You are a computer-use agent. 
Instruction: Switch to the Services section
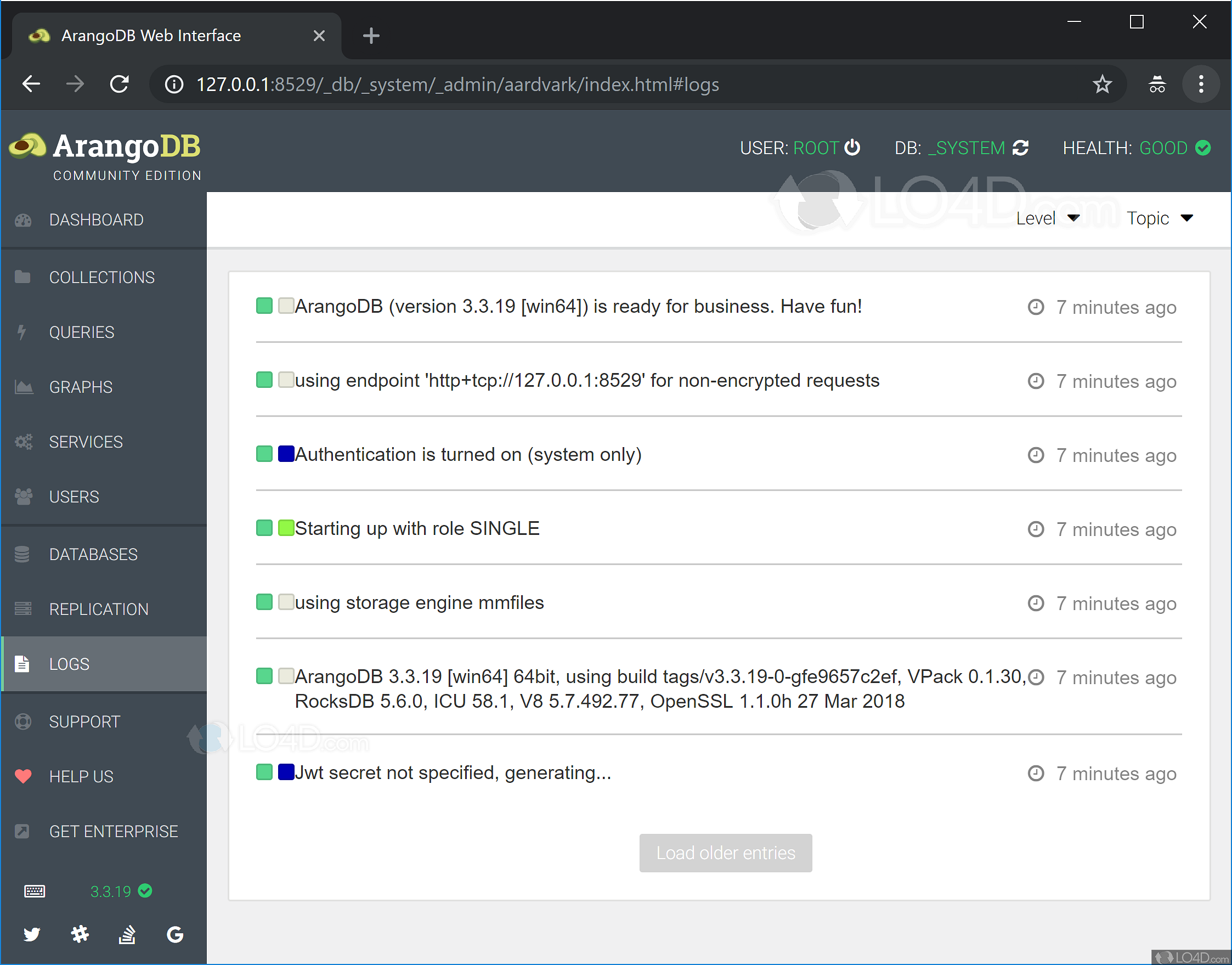pos(86,441)
